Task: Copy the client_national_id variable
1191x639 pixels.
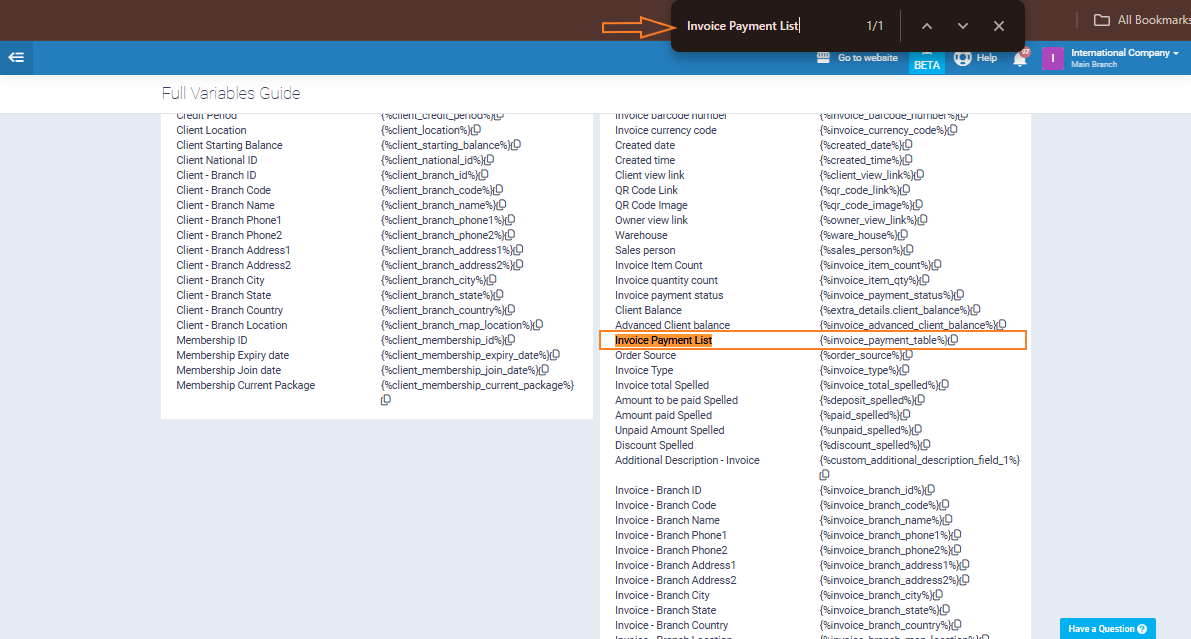Action: click(x=490, y=160)
